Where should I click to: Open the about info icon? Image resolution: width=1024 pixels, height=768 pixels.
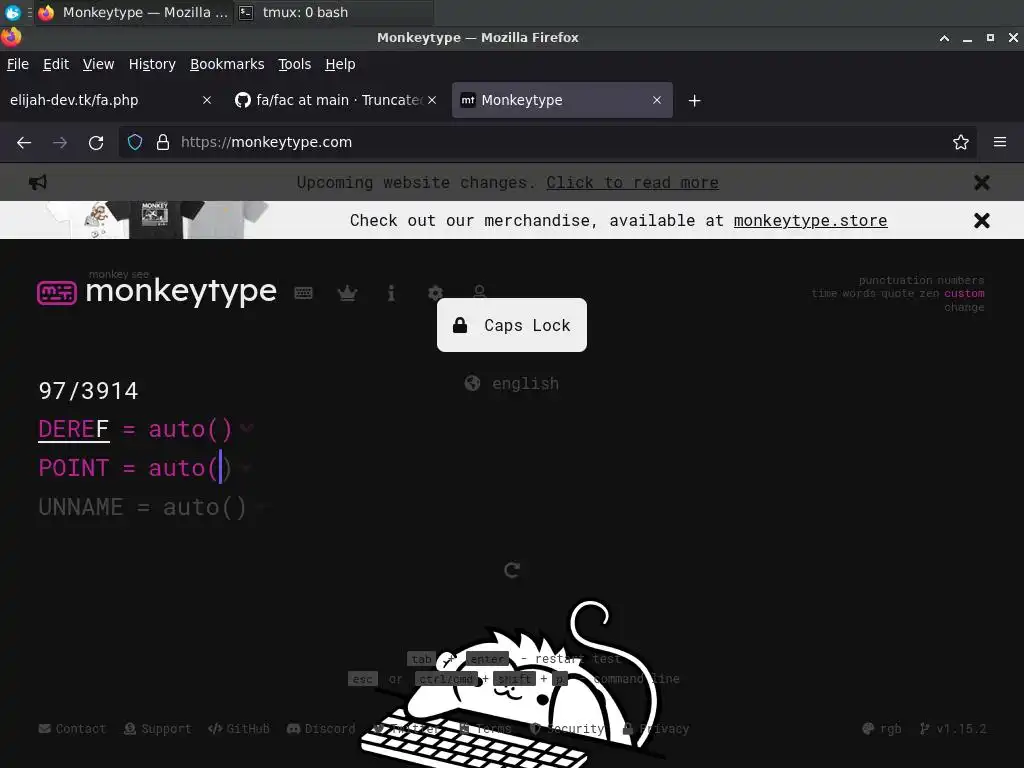391,293
